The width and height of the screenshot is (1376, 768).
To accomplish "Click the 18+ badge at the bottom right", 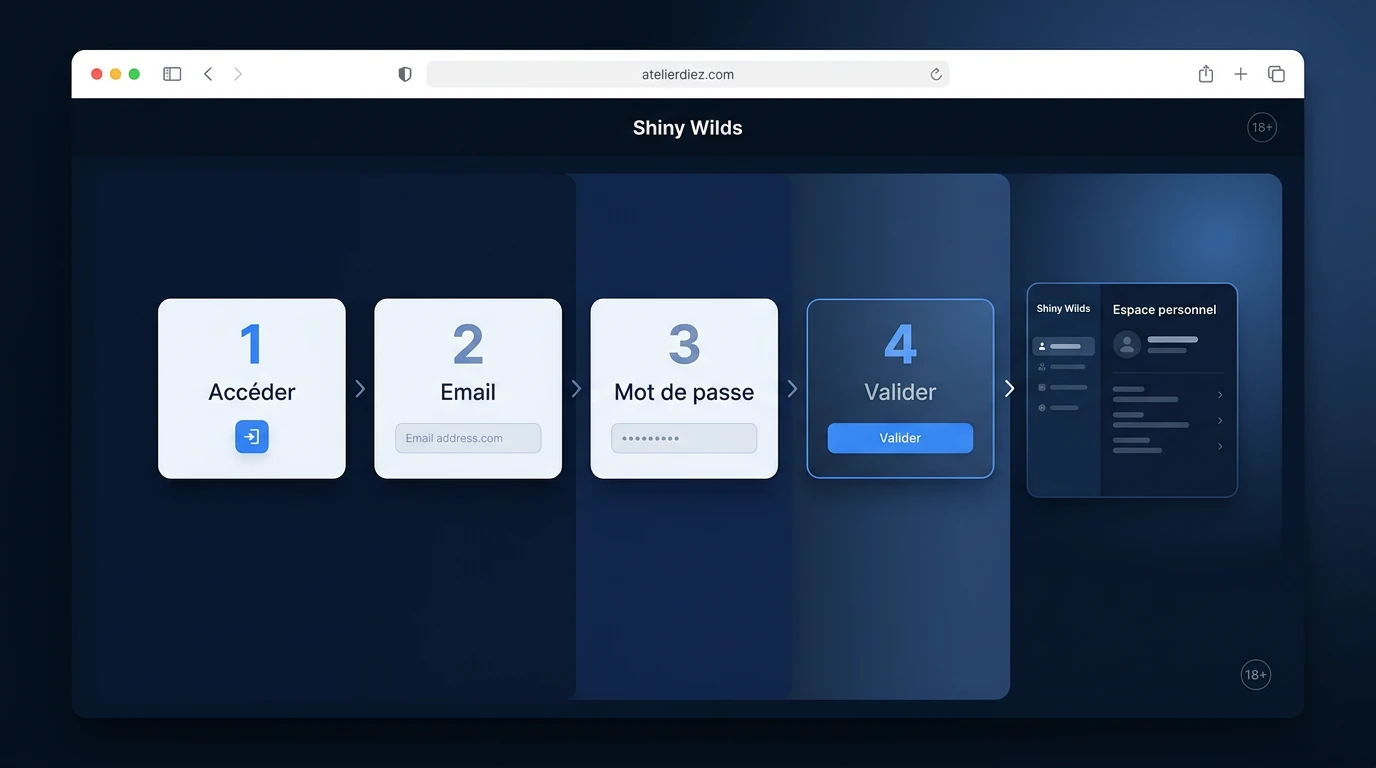I will 1256,675.
